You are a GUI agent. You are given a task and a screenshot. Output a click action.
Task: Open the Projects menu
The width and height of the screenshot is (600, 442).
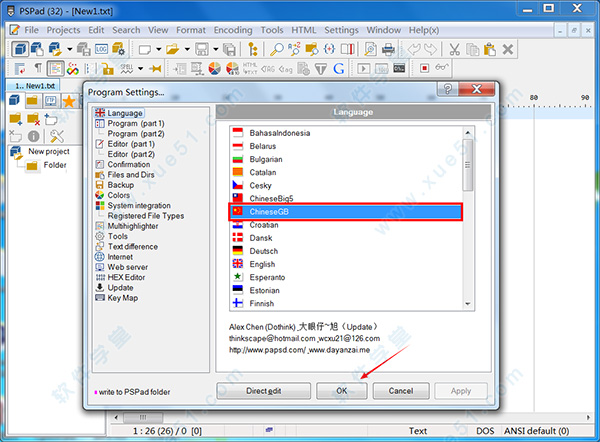[x=64, y=30]
